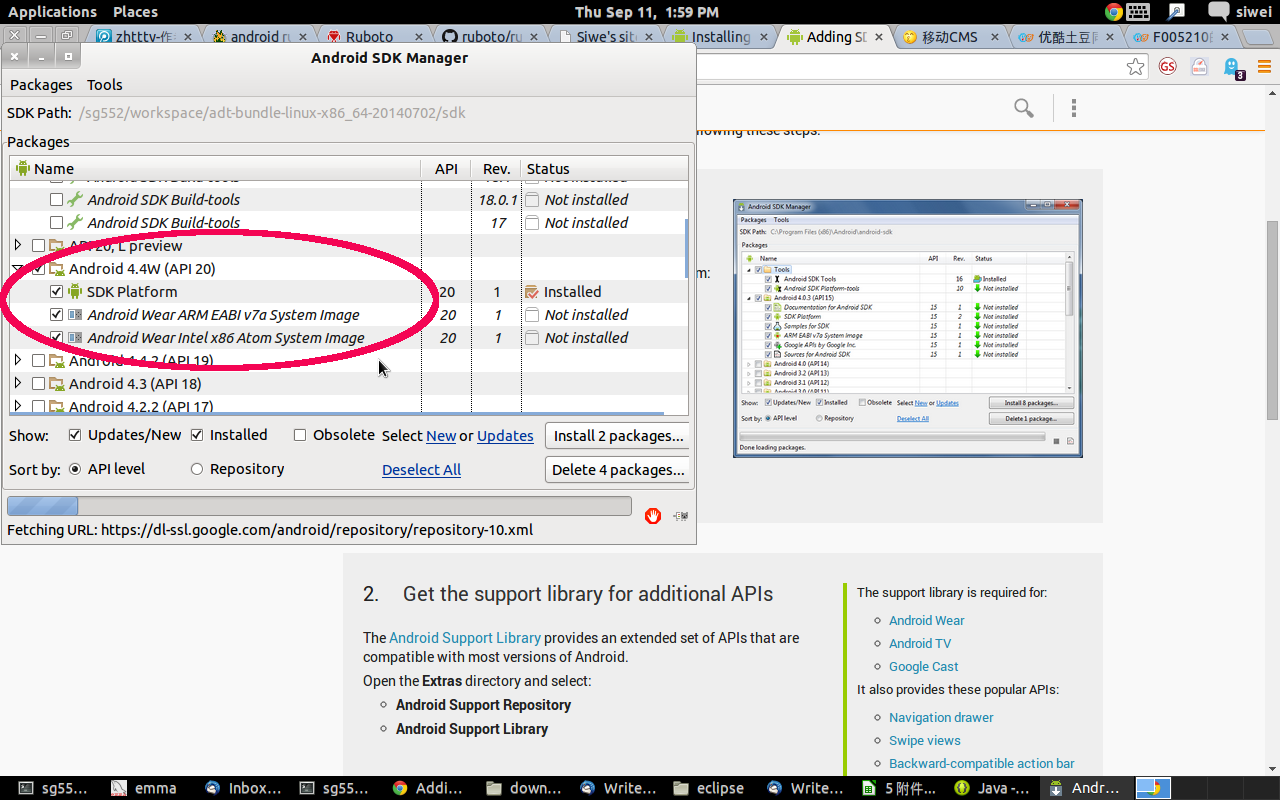Open the Android Support Library link on the webpage
The height and width of the screenshot is (800, 1280).
click(x=465, y=638)
